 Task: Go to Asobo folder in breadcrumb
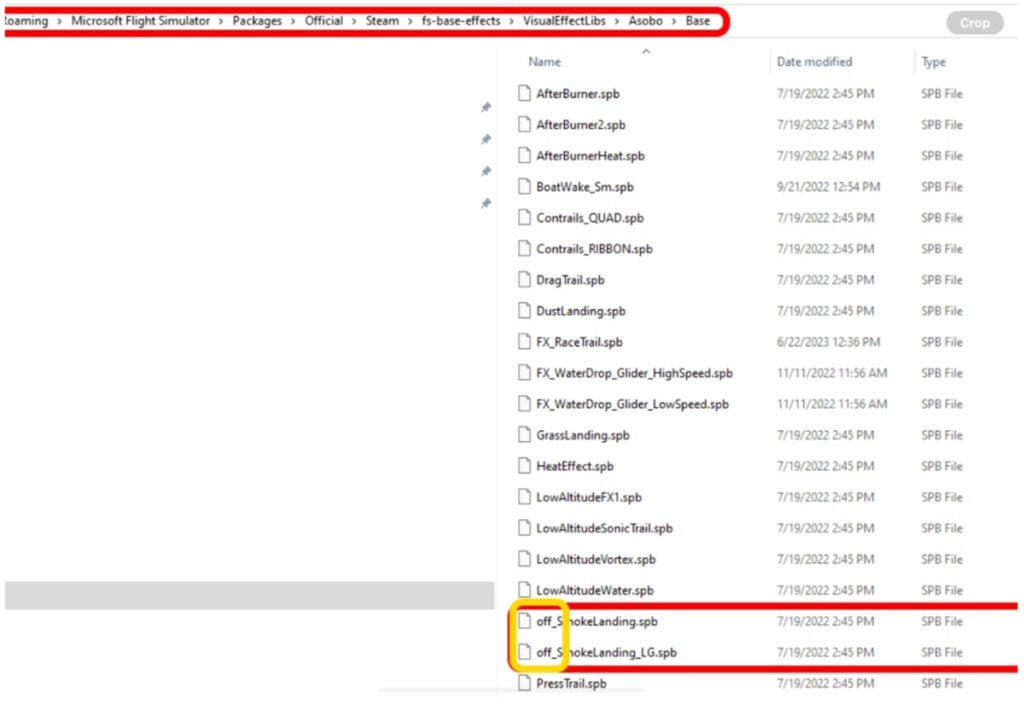[645, 21]
